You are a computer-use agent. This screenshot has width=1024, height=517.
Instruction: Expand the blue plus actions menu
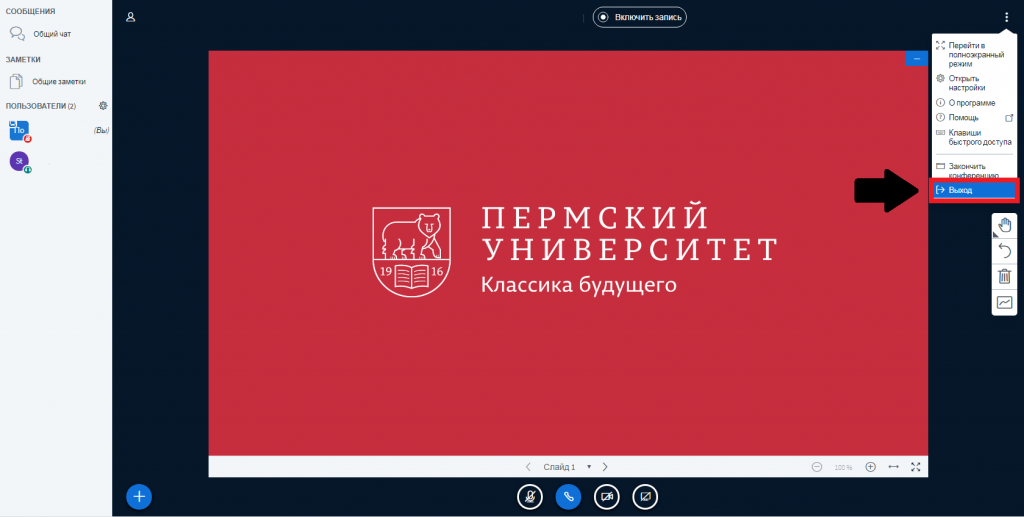pos(140,496)
